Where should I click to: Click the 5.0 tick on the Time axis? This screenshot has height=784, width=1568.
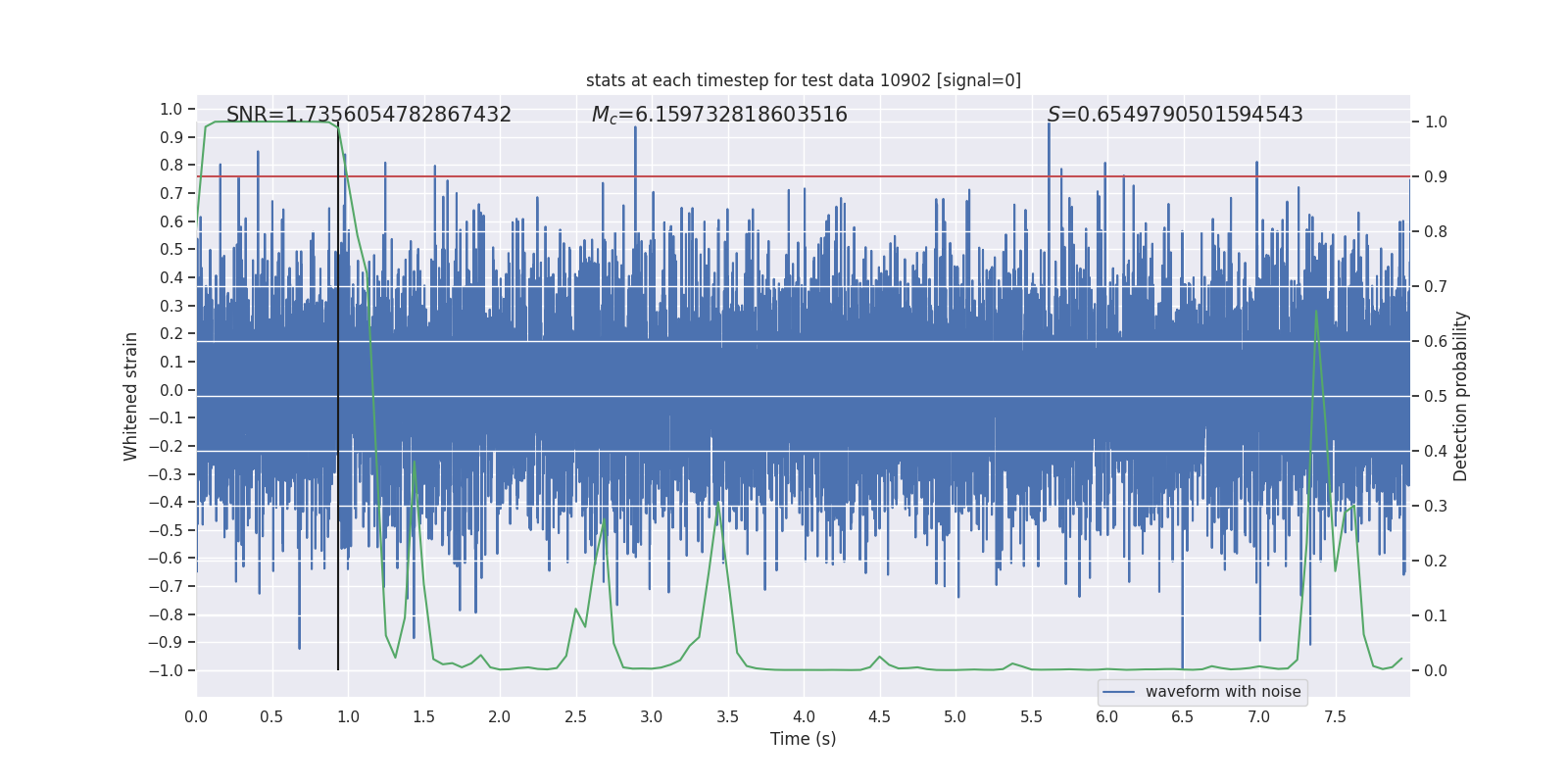click(x=955, y=716)
